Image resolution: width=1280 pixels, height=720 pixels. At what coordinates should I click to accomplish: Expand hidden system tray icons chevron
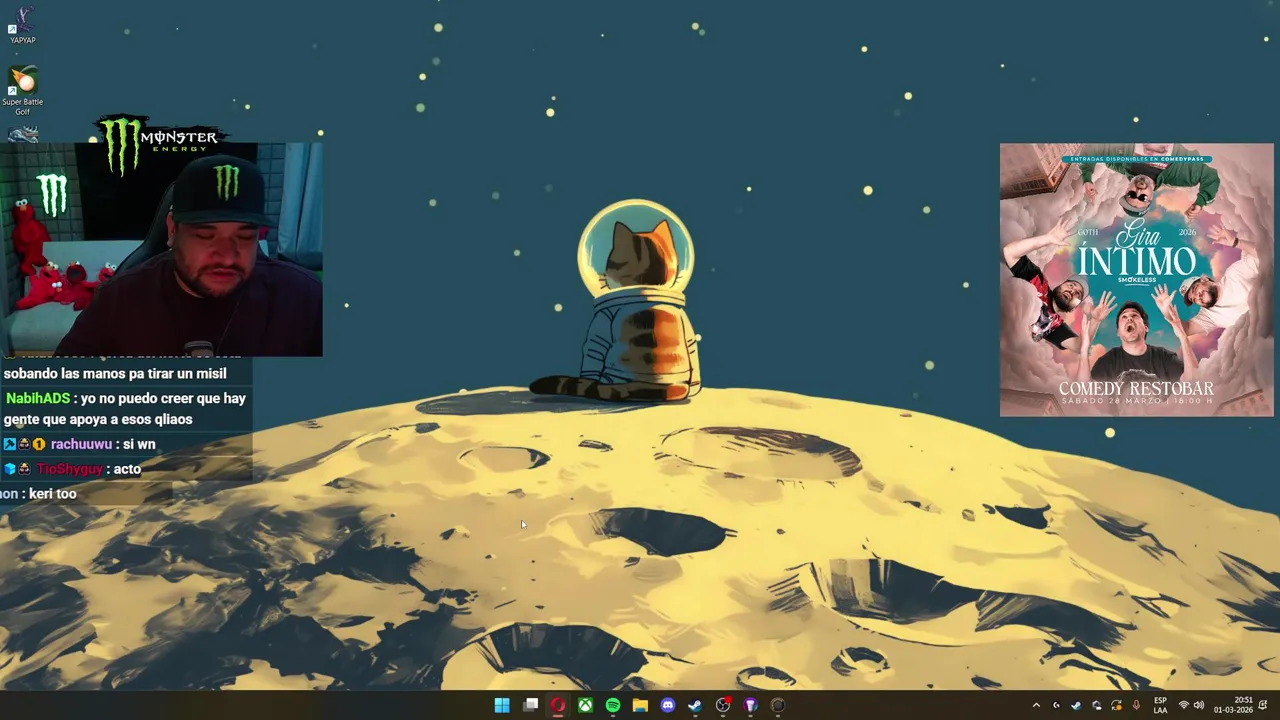point(1036,705)
